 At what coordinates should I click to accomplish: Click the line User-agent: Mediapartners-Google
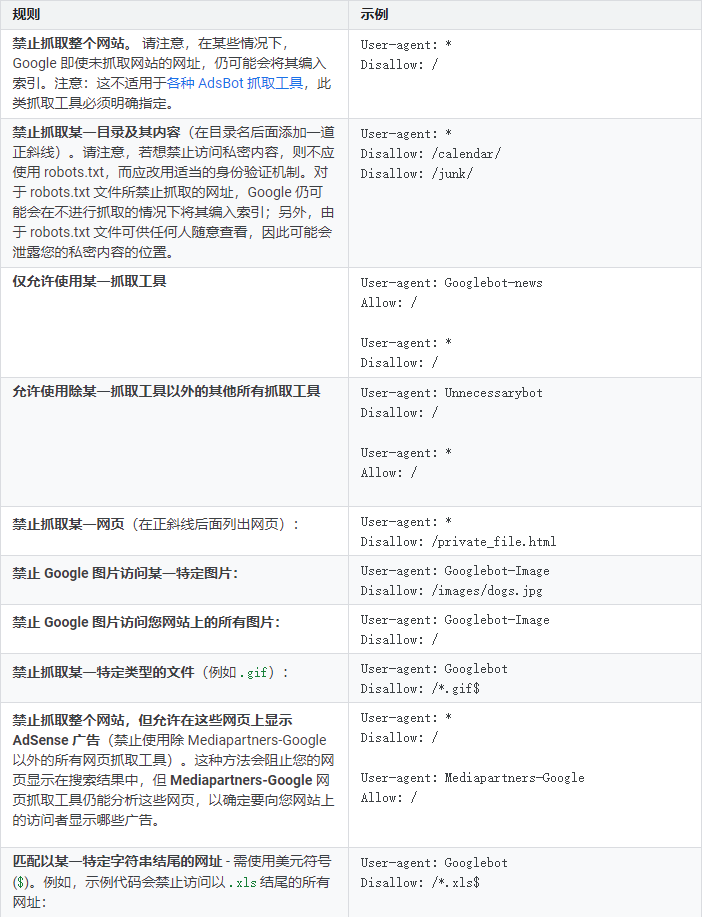coord(473,778)
